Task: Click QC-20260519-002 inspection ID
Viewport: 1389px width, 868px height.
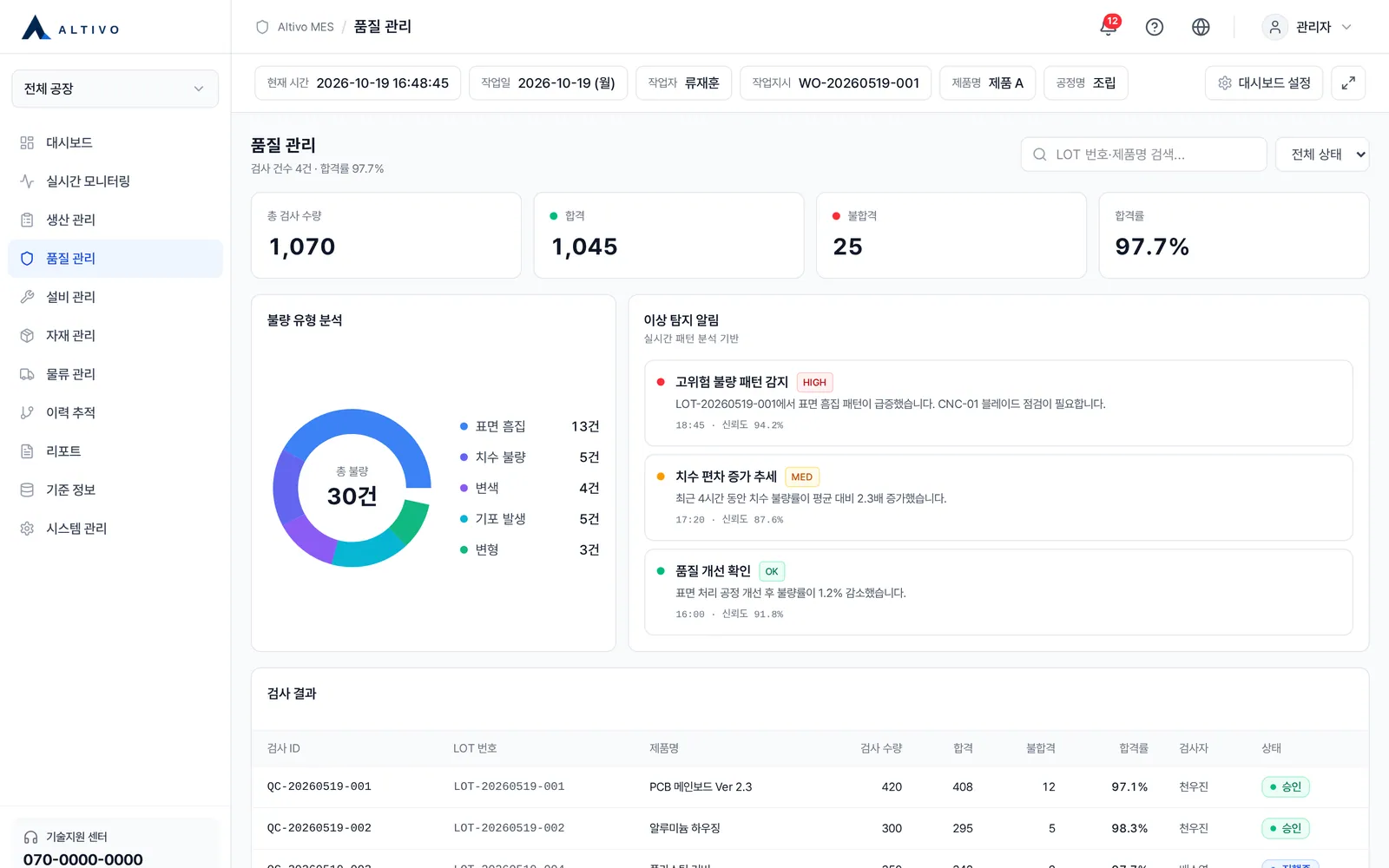Action: point(319,829)
